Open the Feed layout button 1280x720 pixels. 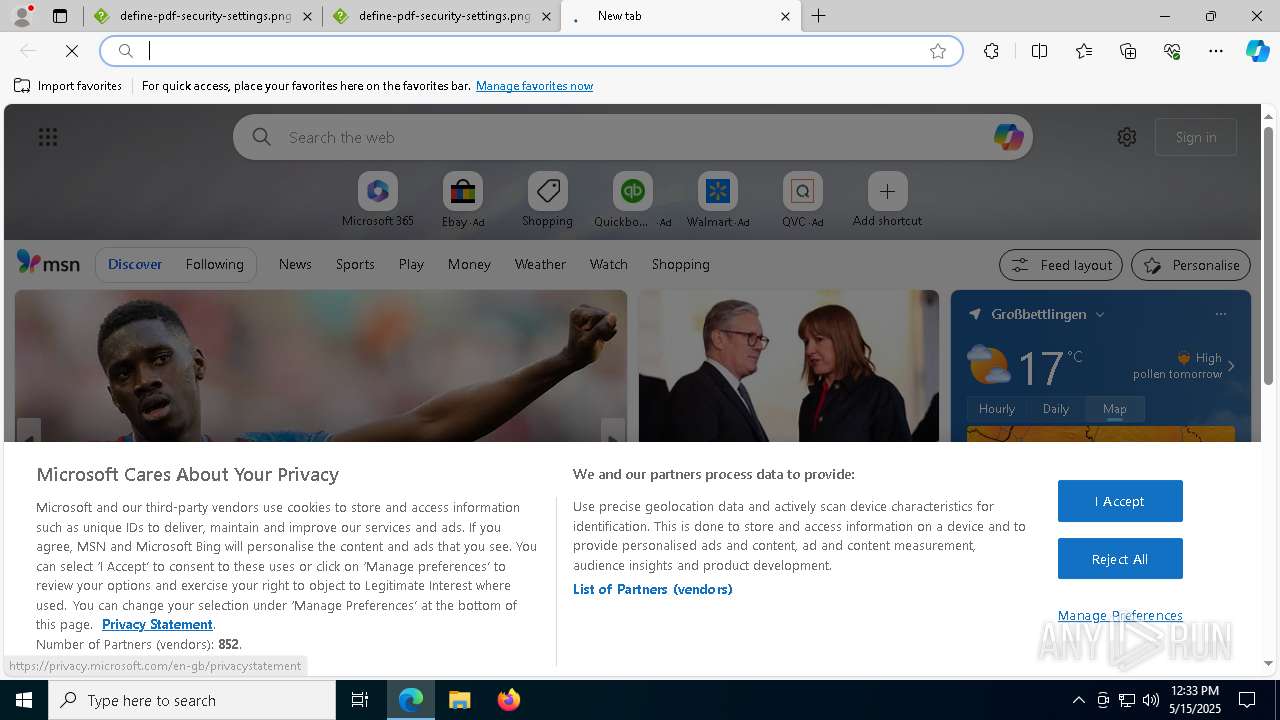click(1061, 265)
